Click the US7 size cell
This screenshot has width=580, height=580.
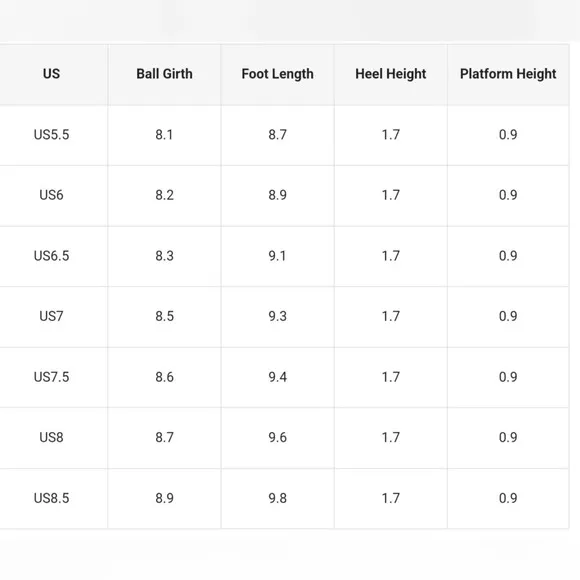tap(51, 316)
